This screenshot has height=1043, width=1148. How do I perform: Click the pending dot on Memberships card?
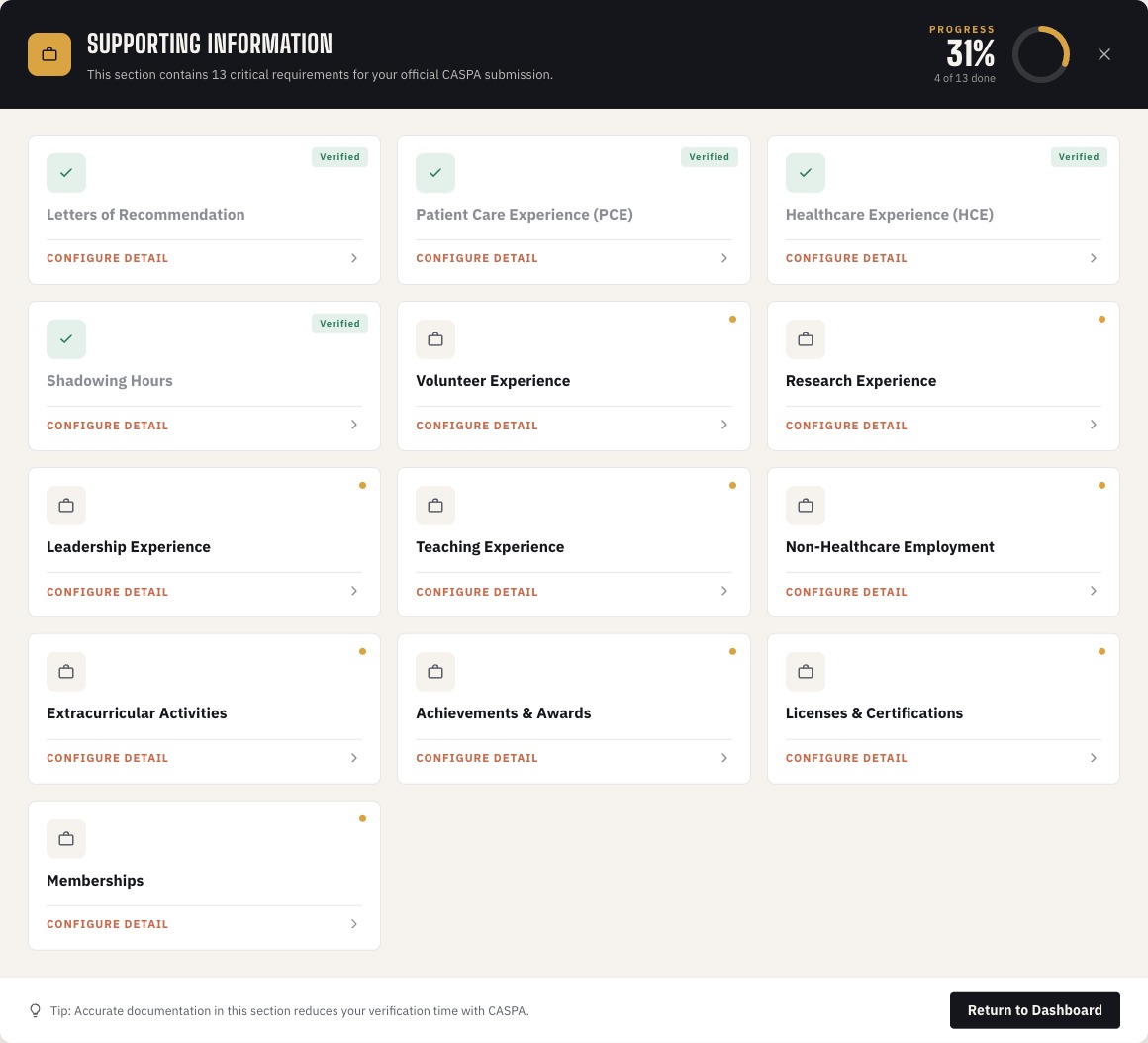[x=362, y=818]
